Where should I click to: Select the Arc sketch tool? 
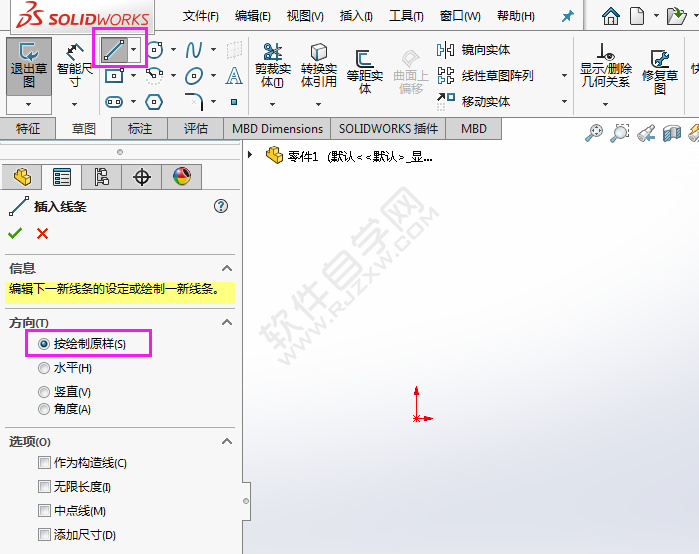155,76
